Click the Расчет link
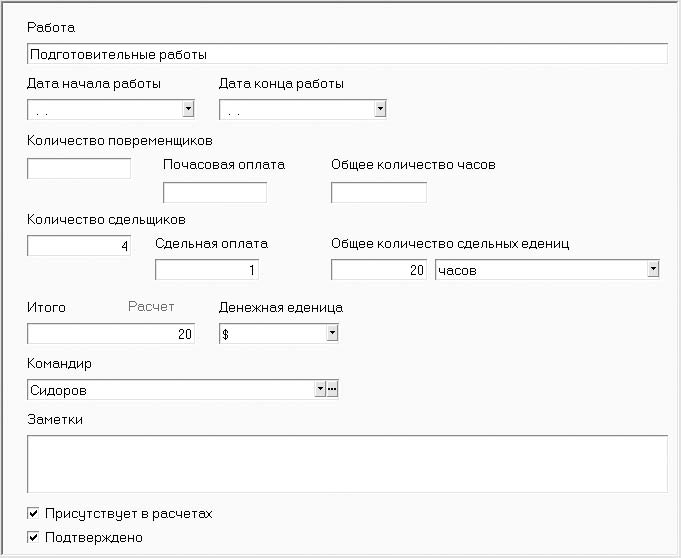681x558 pixels. pos(151,307)
